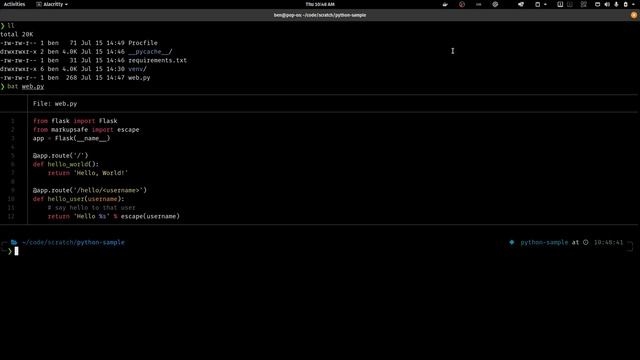Click the '__pycache__/' directory name

tap(150, 51)
